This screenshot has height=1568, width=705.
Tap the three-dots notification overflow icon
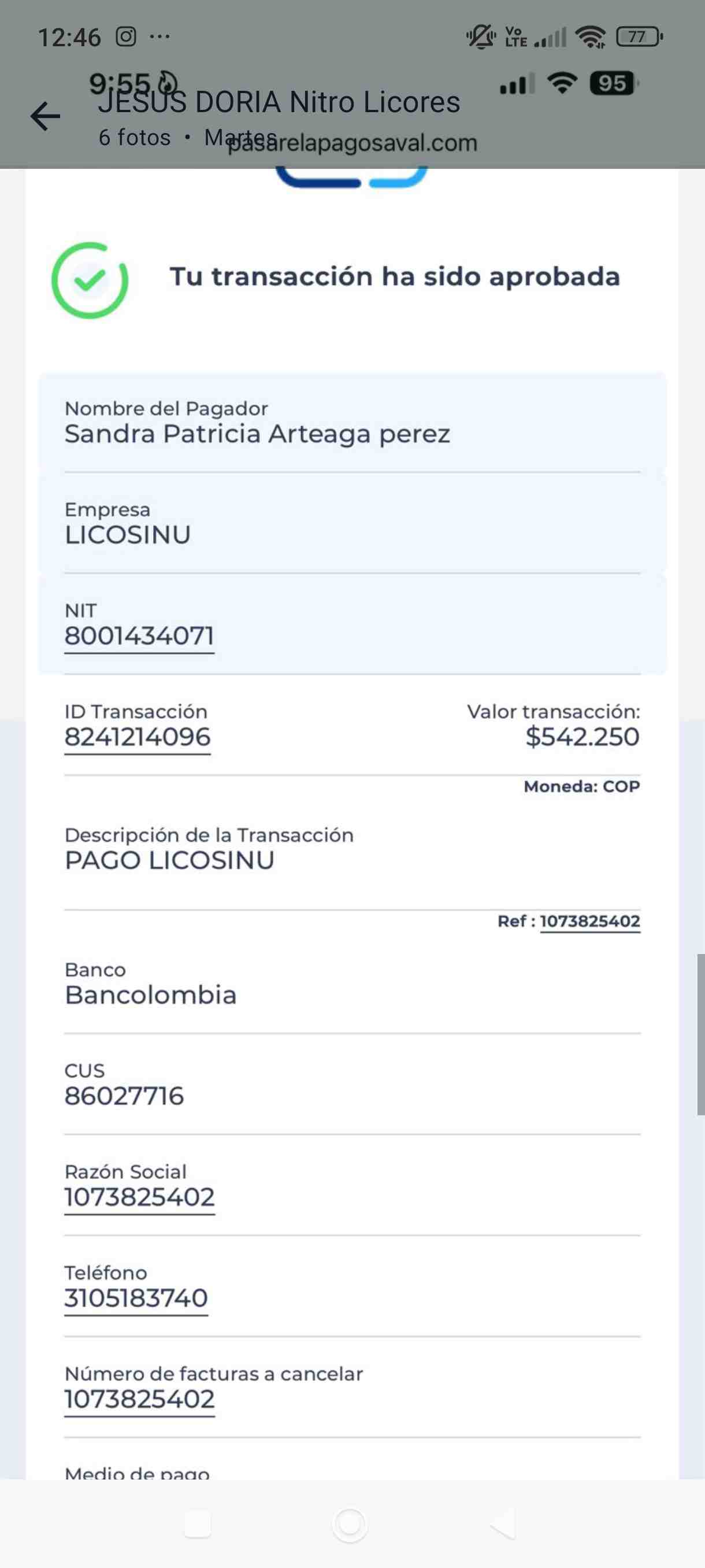160,37
